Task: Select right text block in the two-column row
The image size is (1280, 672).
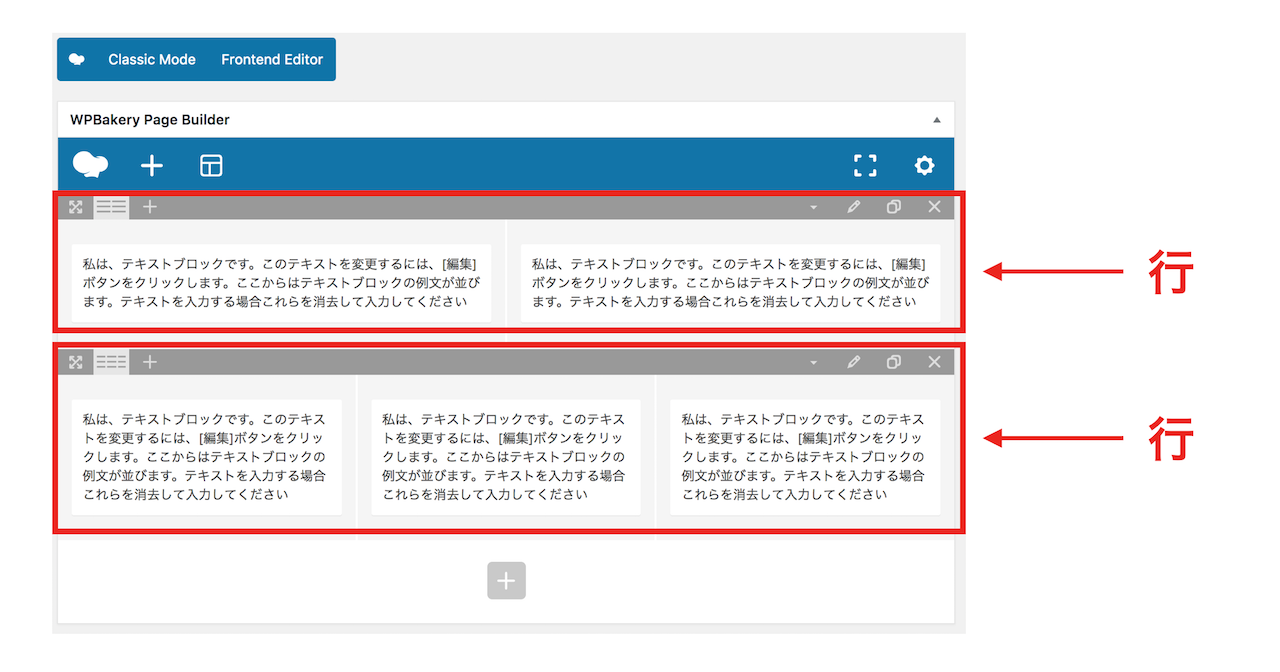Action: (x=730, y=283)
